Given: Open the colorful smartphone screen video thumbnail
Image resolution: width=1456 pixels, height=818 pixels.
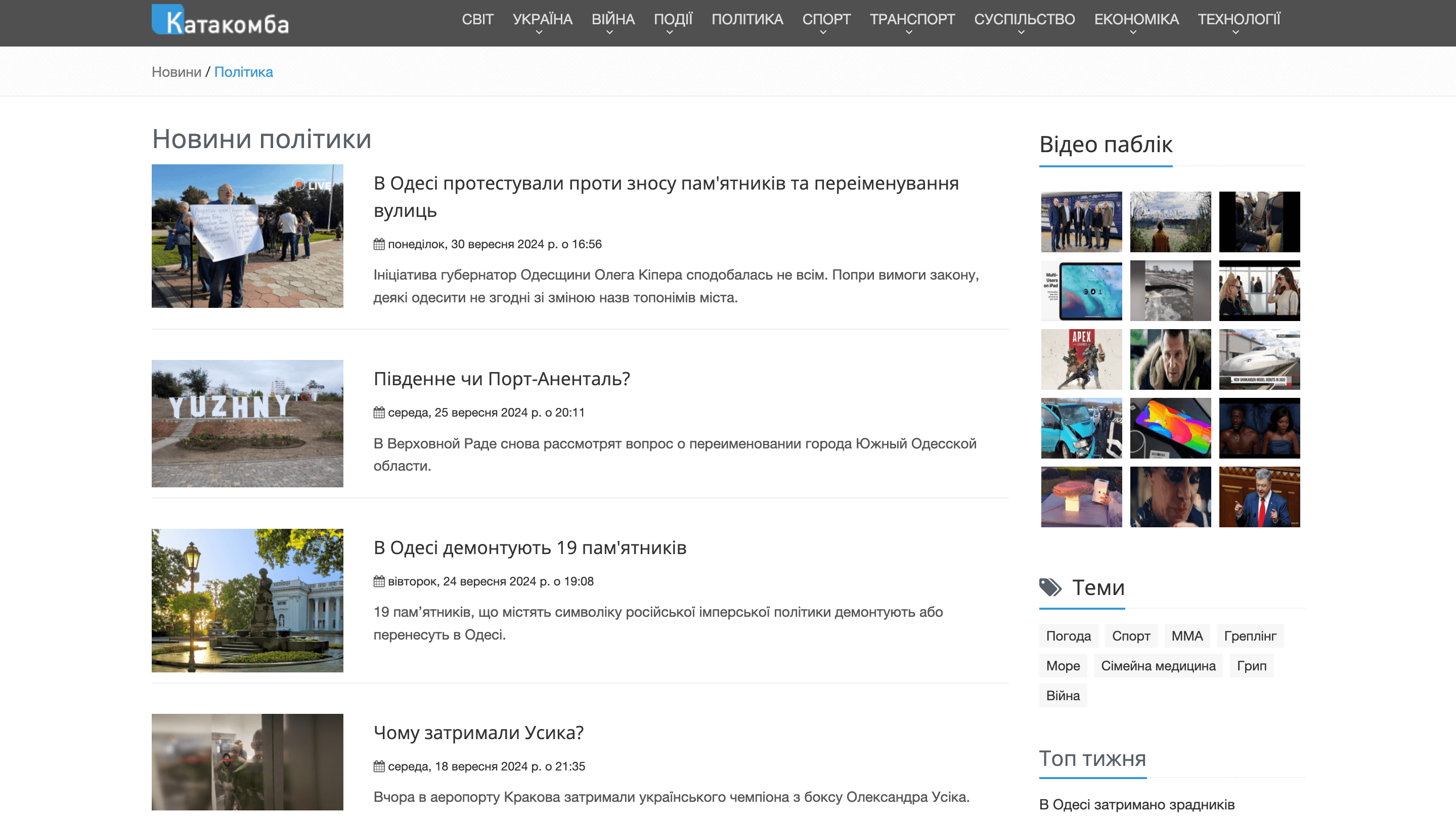Looking at the screenshot, I should click(x=1171, y=428).
